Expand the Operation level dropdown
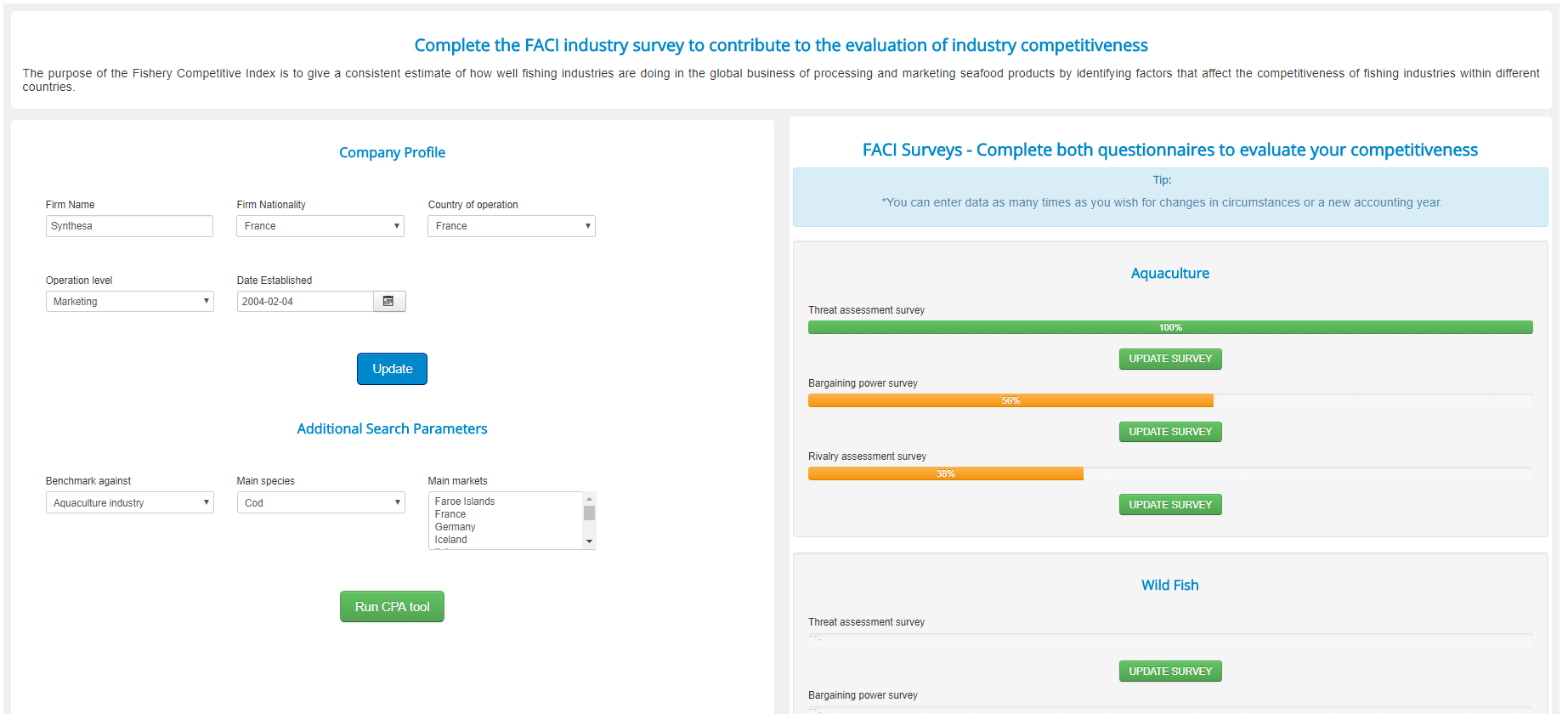Image resolution: width=1568 pixels, height=714 pixels. point(130,302)
